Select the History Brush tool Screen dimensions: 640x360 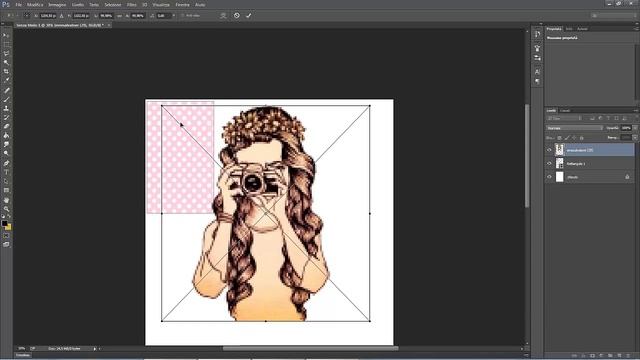pyautogui.click(x=6, y=117)
